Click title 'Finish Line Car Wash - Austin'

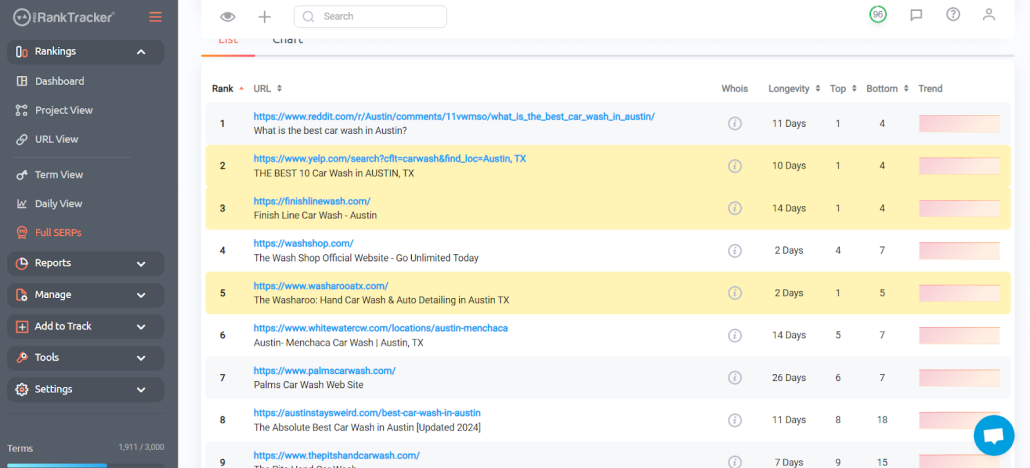[315, 216]
